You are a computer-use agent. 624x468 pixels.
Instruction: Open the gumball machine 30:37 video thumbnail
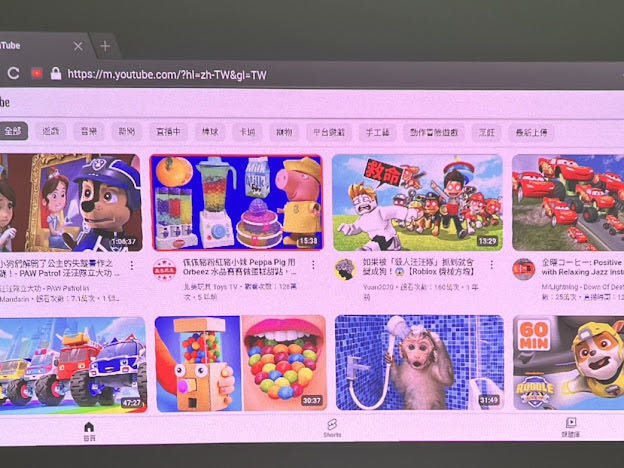tap(241, 364)
